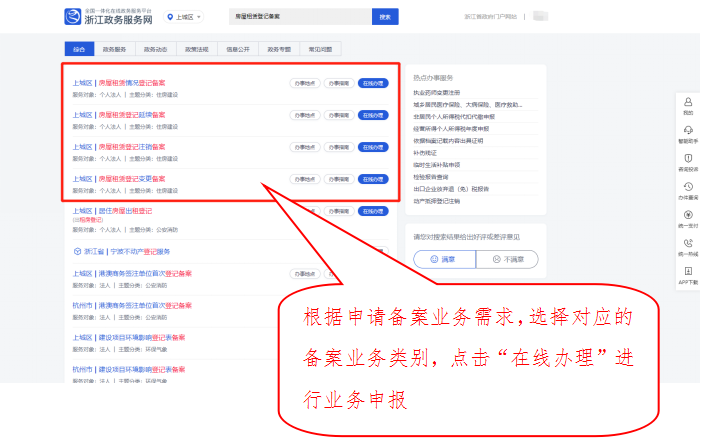701x438 pixels.
Task: Click the location pin icon beside 上城区
Action: pos(170,17)
